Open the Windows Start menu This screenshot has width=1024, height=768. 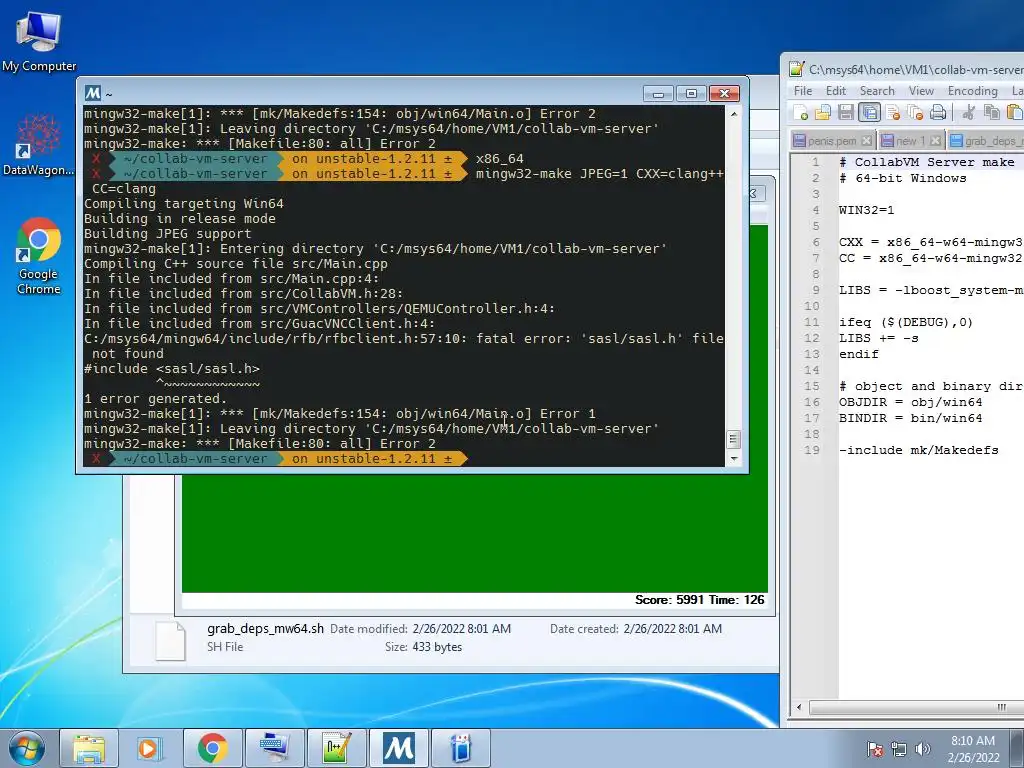click(x=27, y=748)
